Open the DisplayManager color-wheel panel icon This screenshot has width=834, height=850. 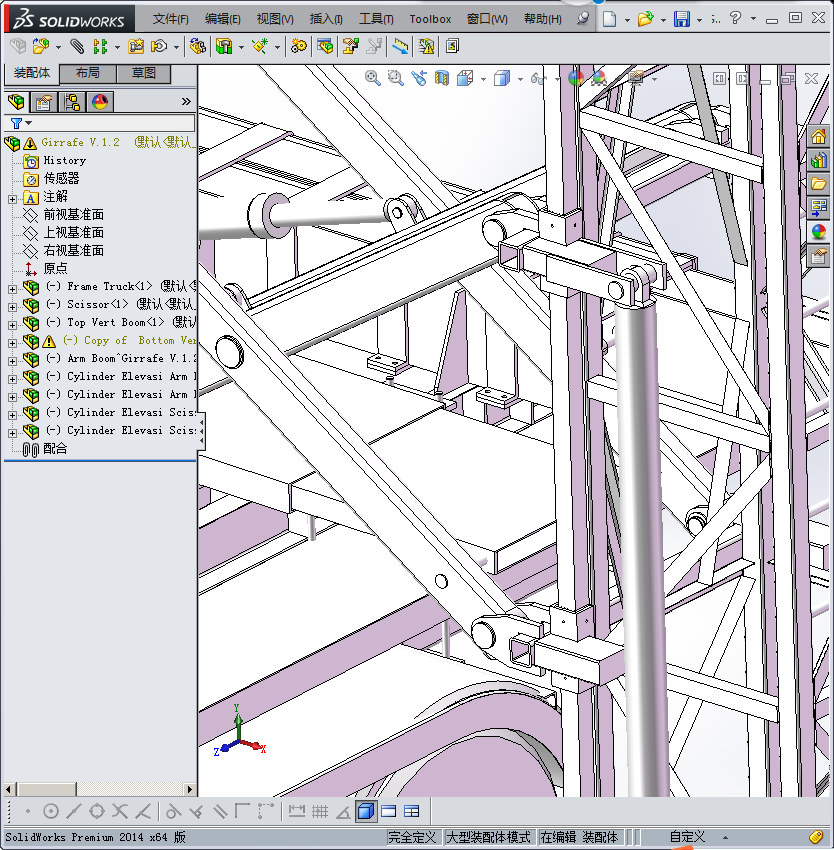point(99,101)
